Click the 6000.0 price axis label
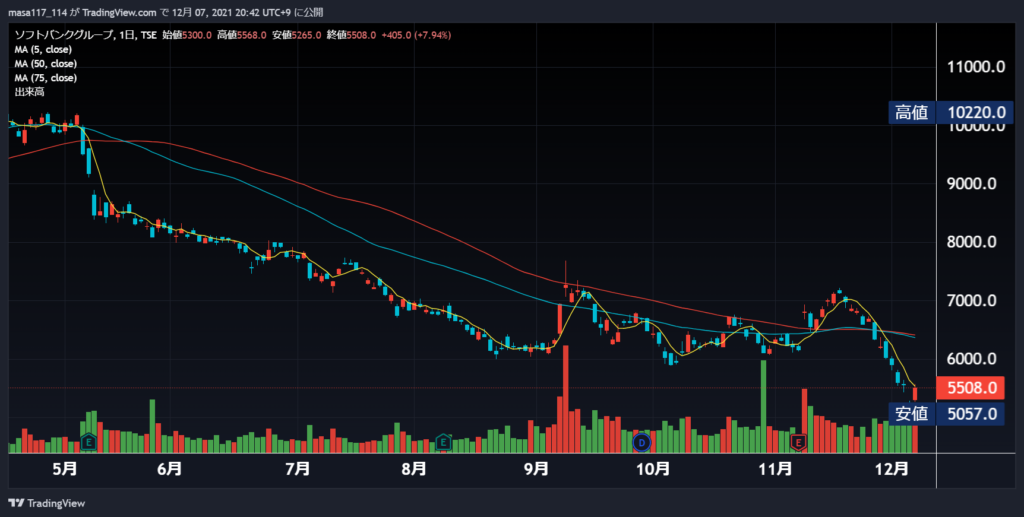The height and width of the screenshot is (517, 1024). (972, 359)
